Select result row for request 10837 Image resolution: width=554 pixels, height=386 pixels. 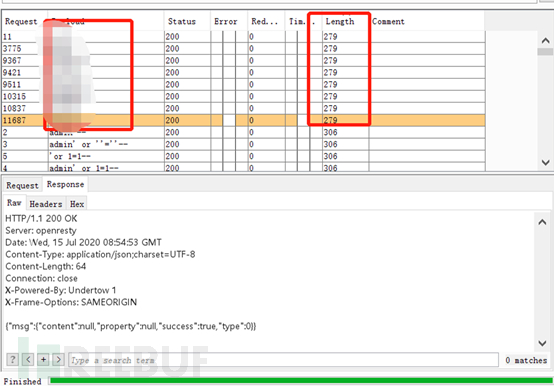pos(243,108)
